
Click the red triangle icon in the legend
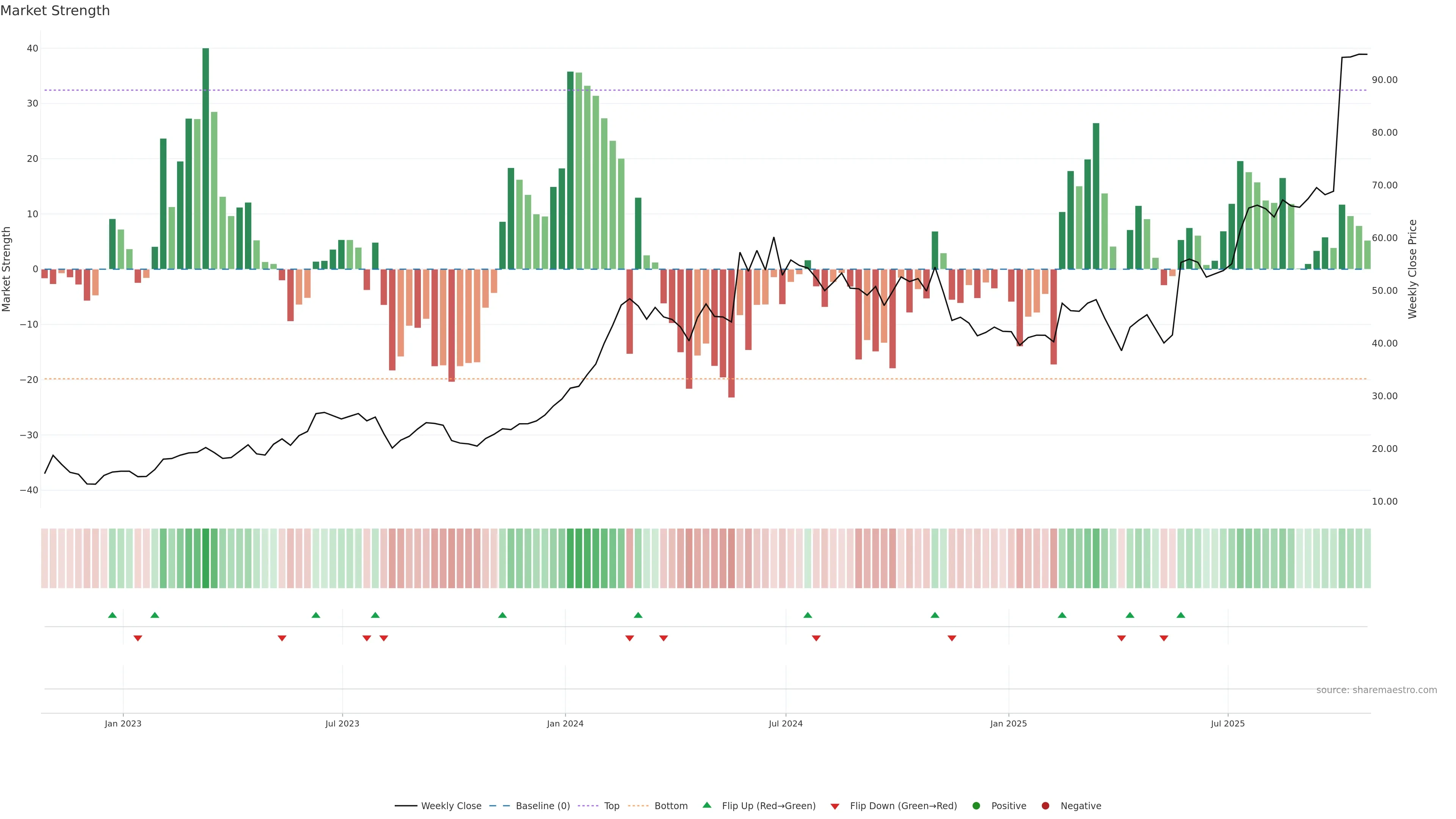click(835, 806)
